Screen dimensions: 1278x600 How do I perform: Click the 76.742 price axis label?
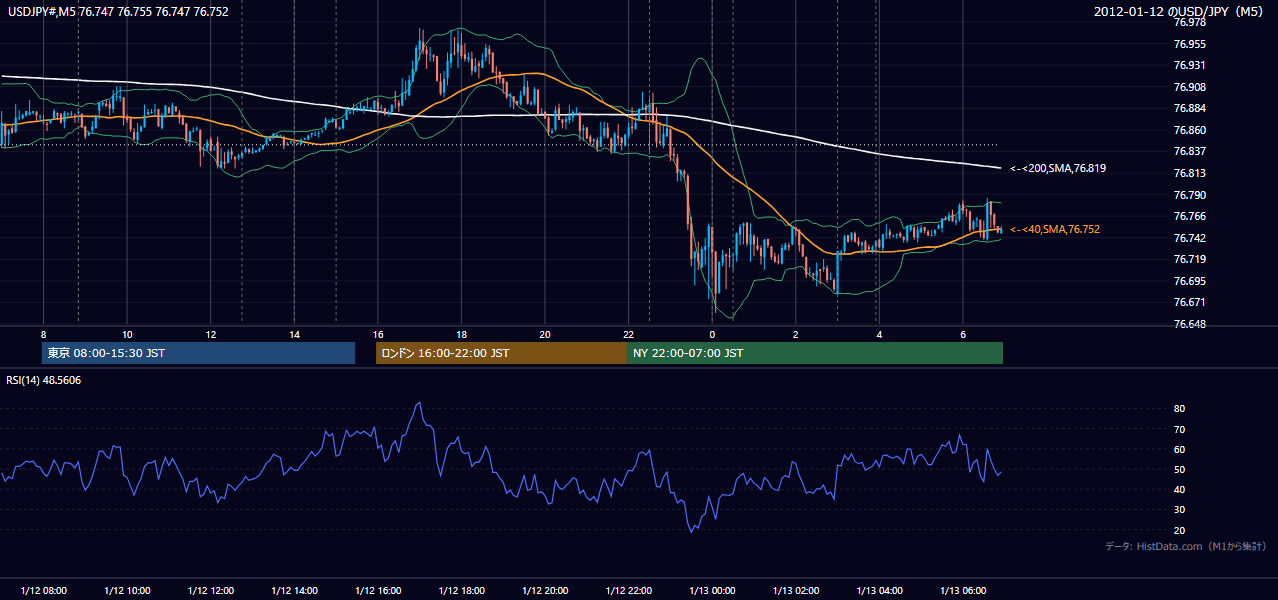click(1189, 238)
